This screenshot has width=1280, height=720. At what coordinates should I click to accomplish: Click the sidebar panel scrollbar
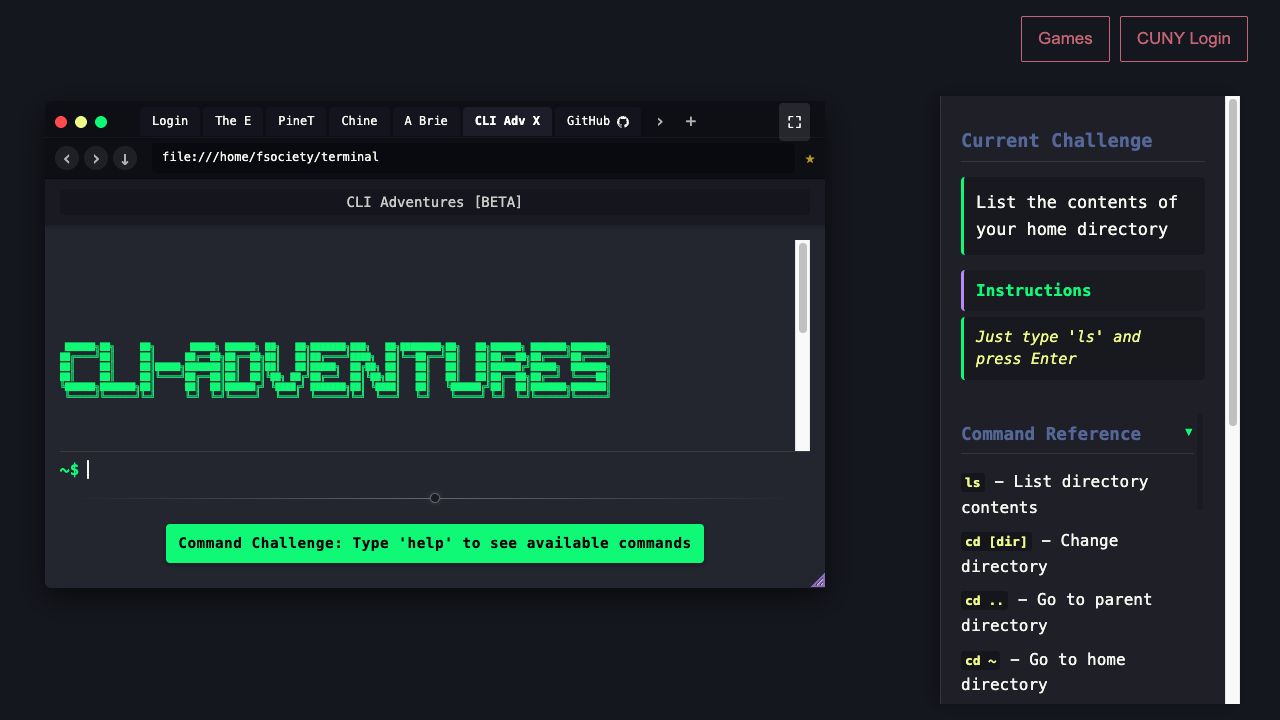coord(1233,263)
